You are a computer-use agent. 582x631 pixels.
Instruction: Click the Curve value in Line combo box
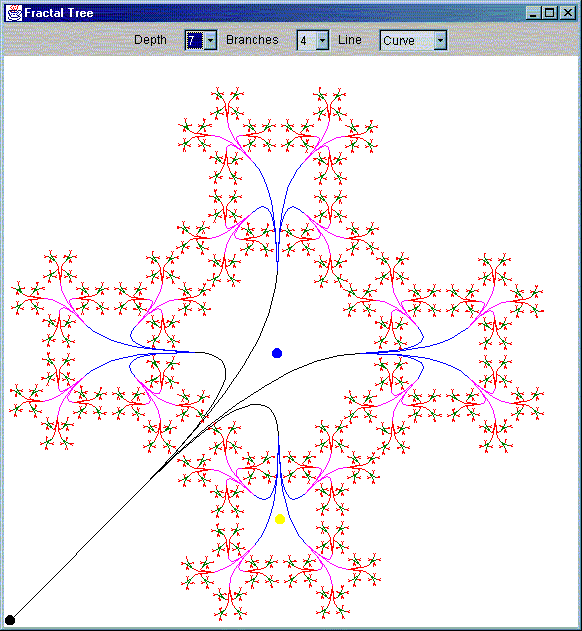point(407,40)
